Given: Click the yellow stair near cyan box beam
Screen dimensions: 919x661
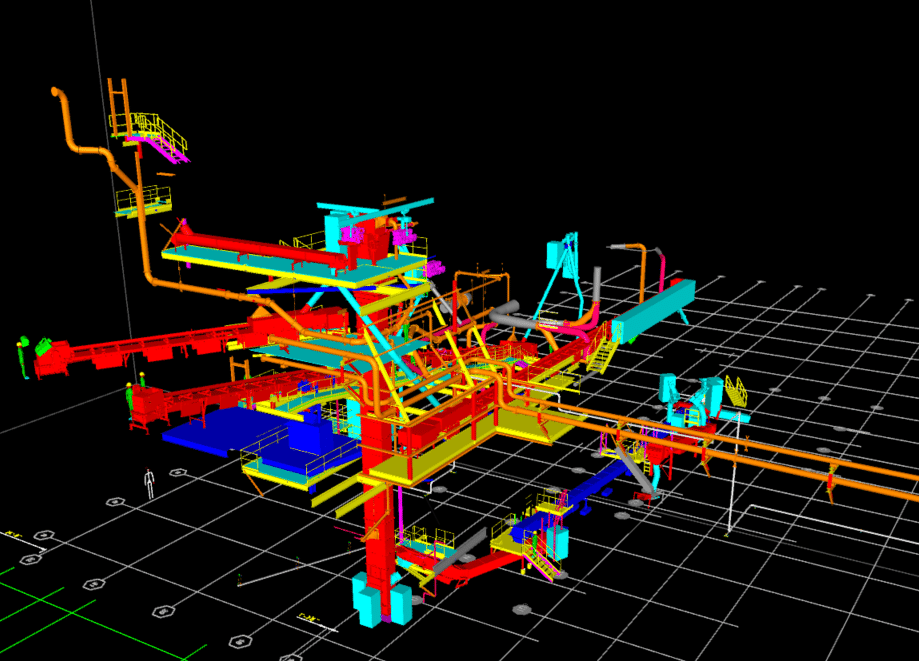Looking at the screenshot, I should [602, 350].
